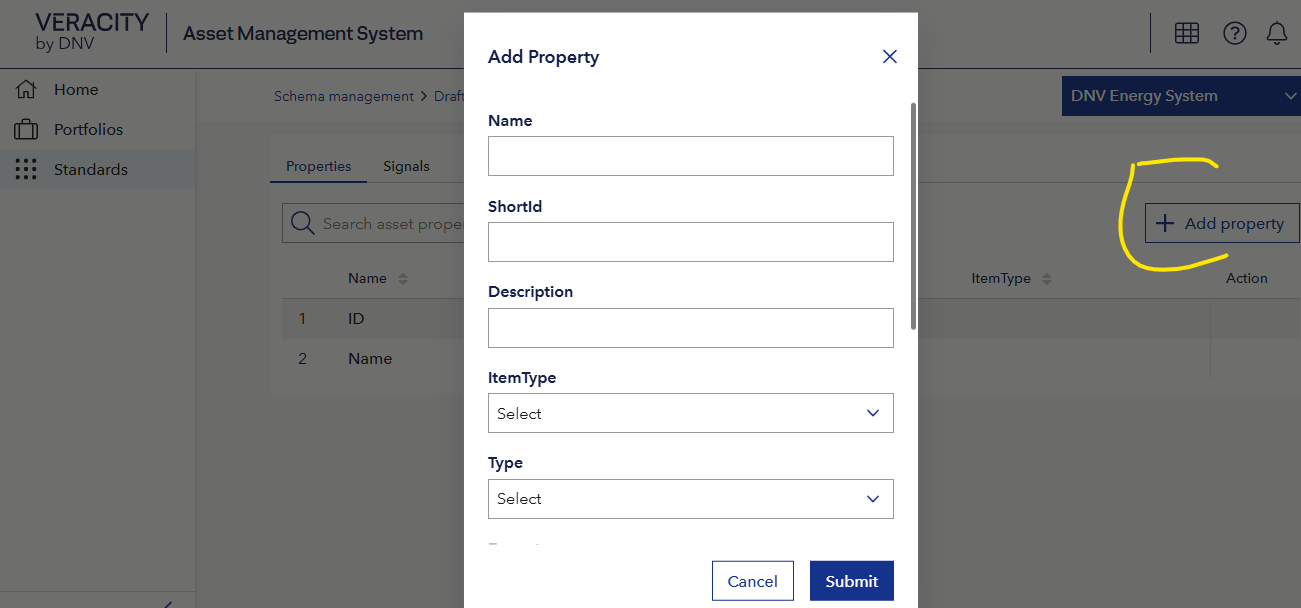This screenshot has height=608, width=1301.
Task: Click the dialog's vertical scrollbar
Action: 913,215
